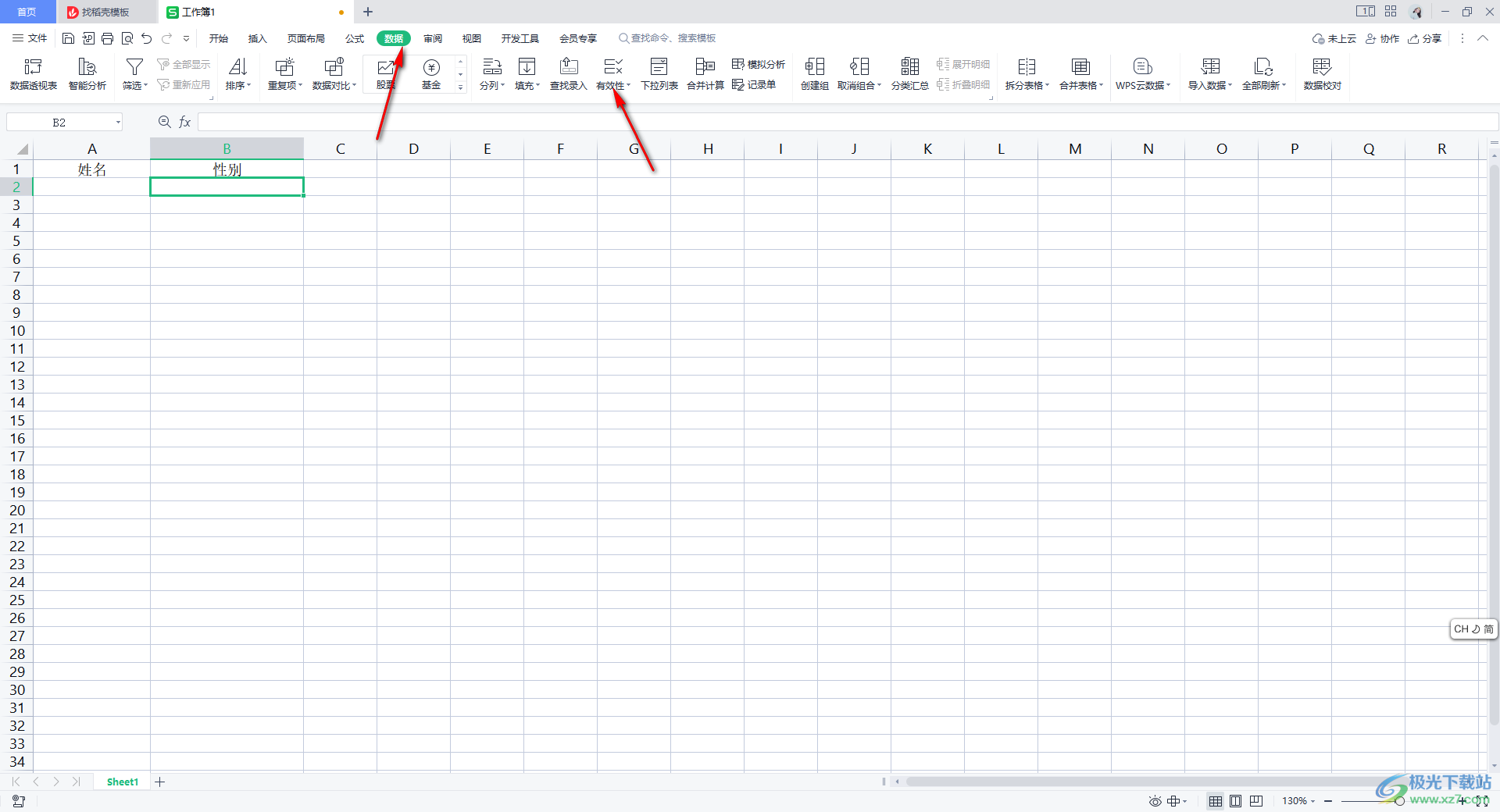1500x812 pixels.
Task: Click the 分列 text-to-columns icon
Action: pos(491,67)
